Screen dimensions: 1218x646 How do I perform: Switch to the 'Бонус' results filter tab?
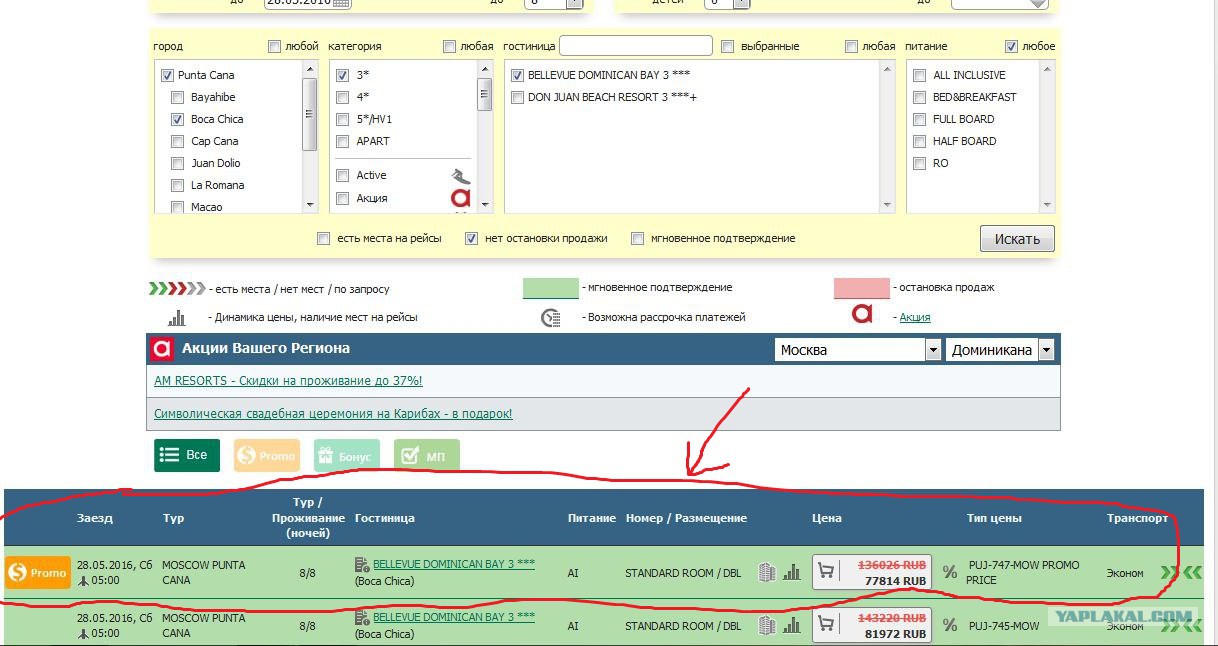pos(346,456)
